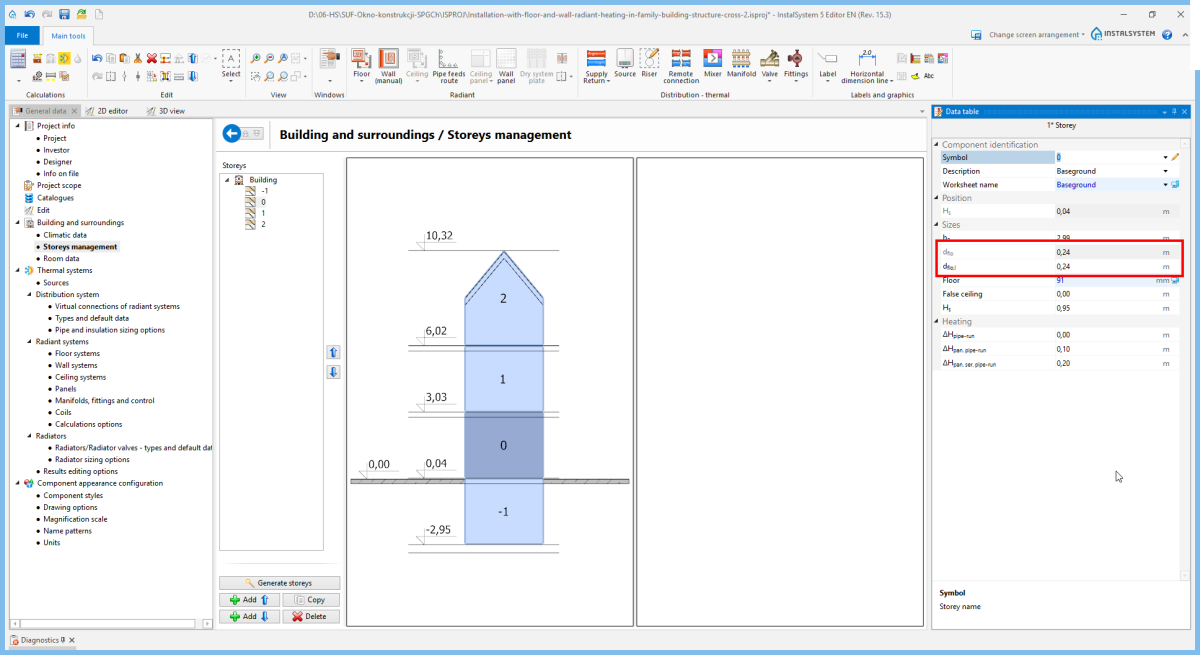Click the back arrow beside the heading
Image resolution: width=1200 pixels, height=655 pixels.
tap(234, 134)
